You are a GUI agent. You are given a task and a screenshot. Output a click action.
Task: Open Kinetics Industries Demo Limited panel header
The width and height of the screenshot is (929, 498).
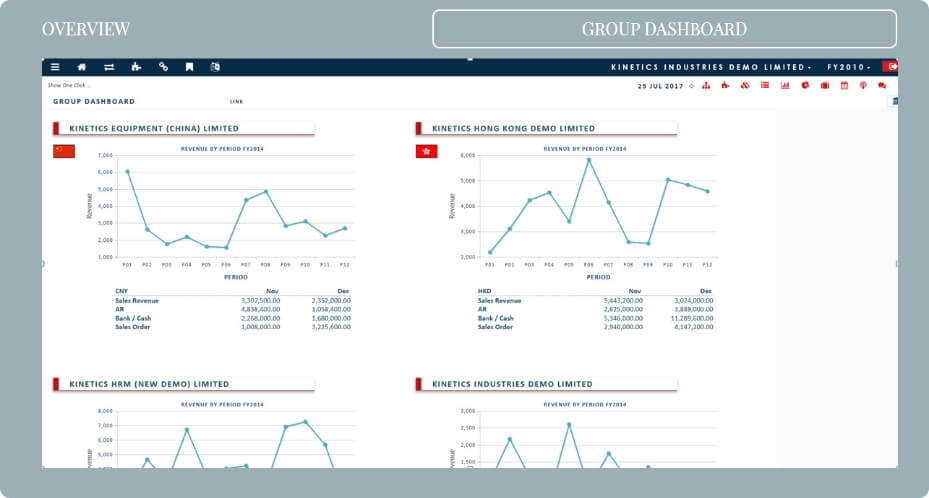coord(546,384)
